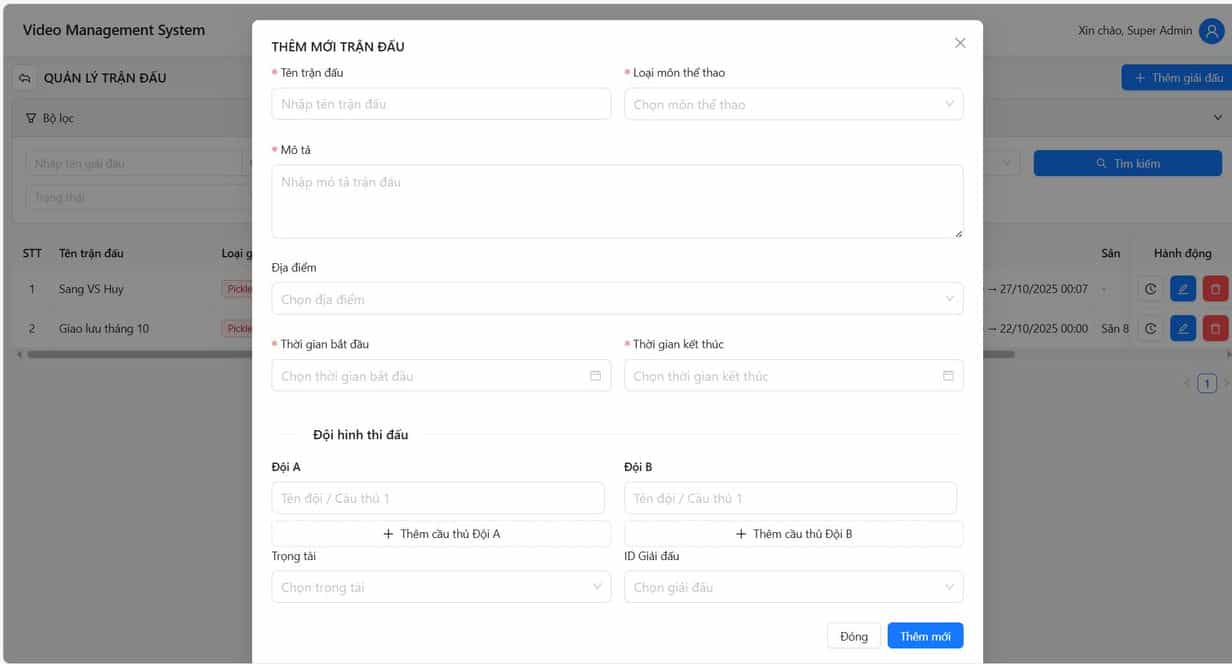Click the edit pencil icon for Sang VS Huy
This screenshot has width=1232, height=664.
click(1182, 289)
